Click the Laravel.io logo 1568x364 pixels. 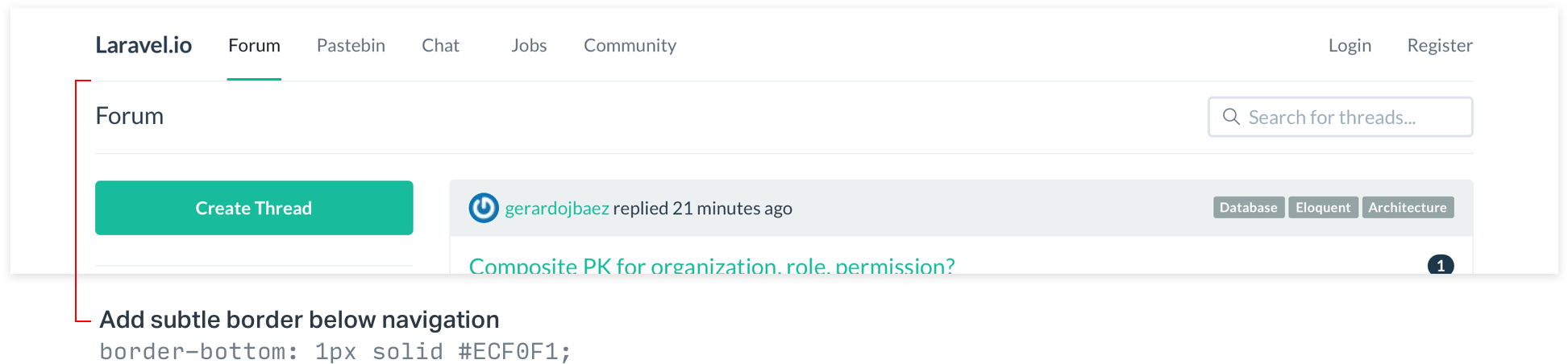coord(143,45)
